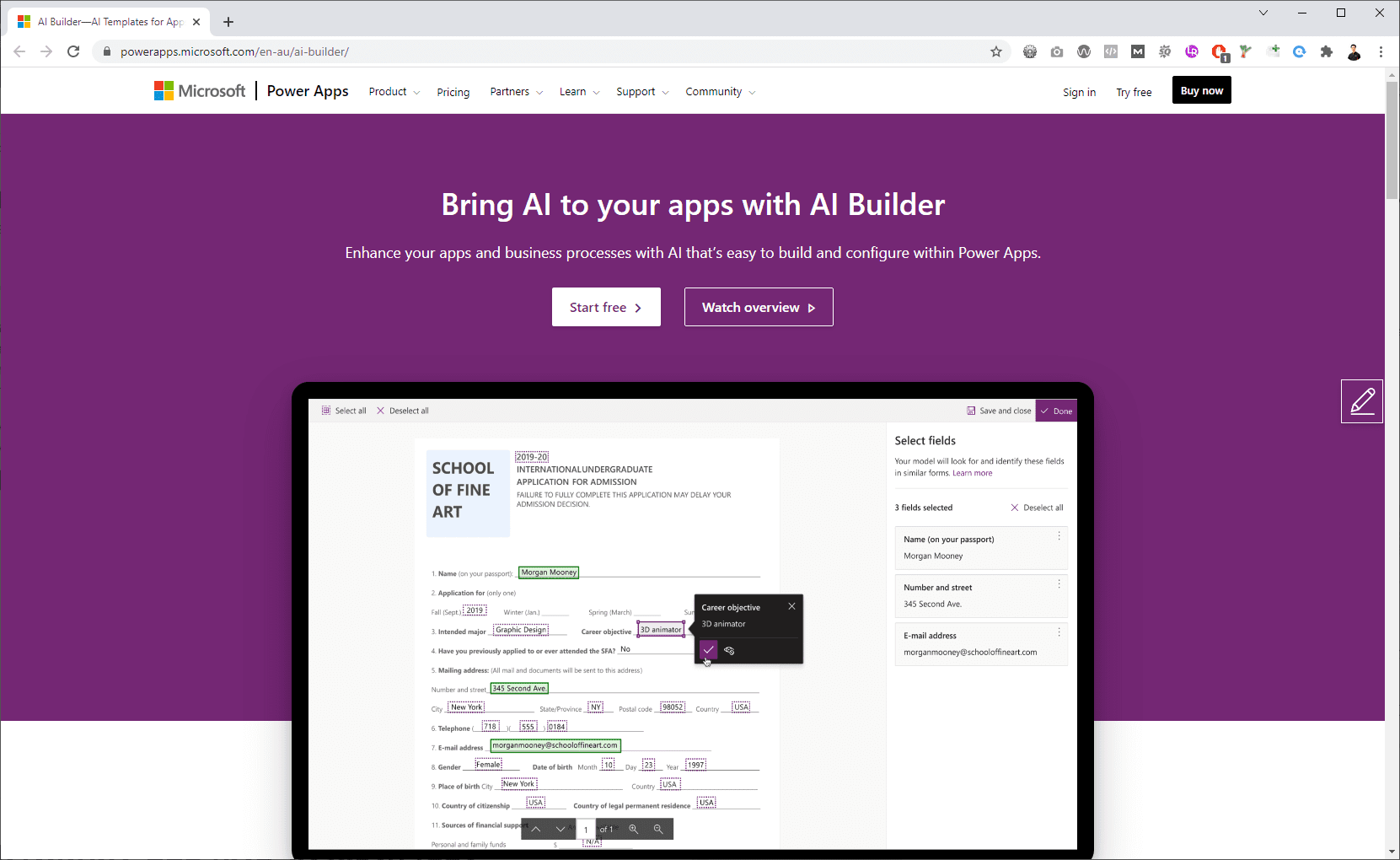Click the Sign in link

coord(1079,92)
